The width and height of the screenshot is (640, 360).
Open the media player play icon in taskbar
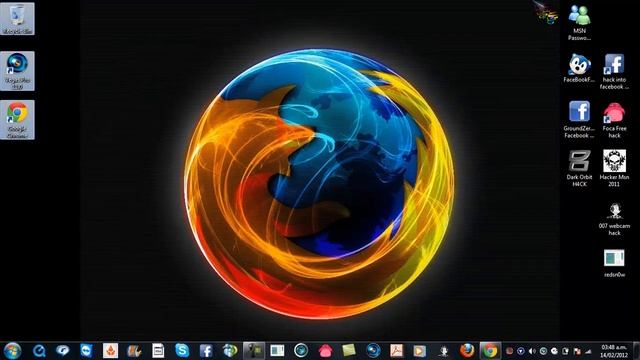tap(420, 351)
